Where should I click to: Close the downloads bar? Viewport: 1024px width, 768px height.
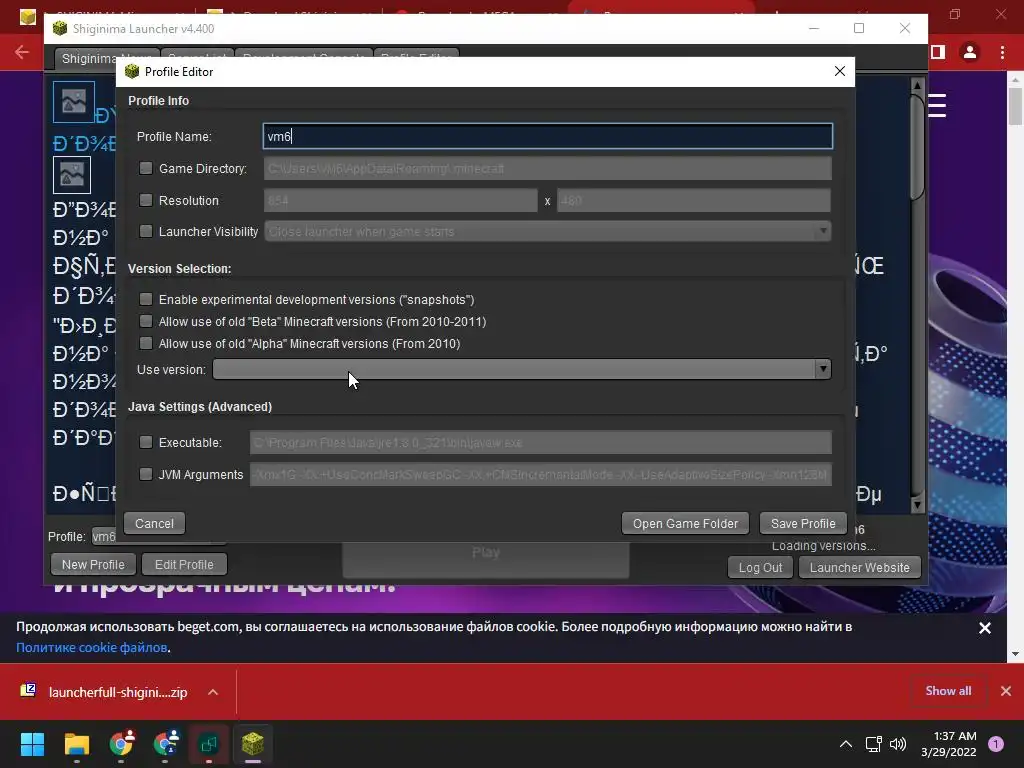point(1006,690)
